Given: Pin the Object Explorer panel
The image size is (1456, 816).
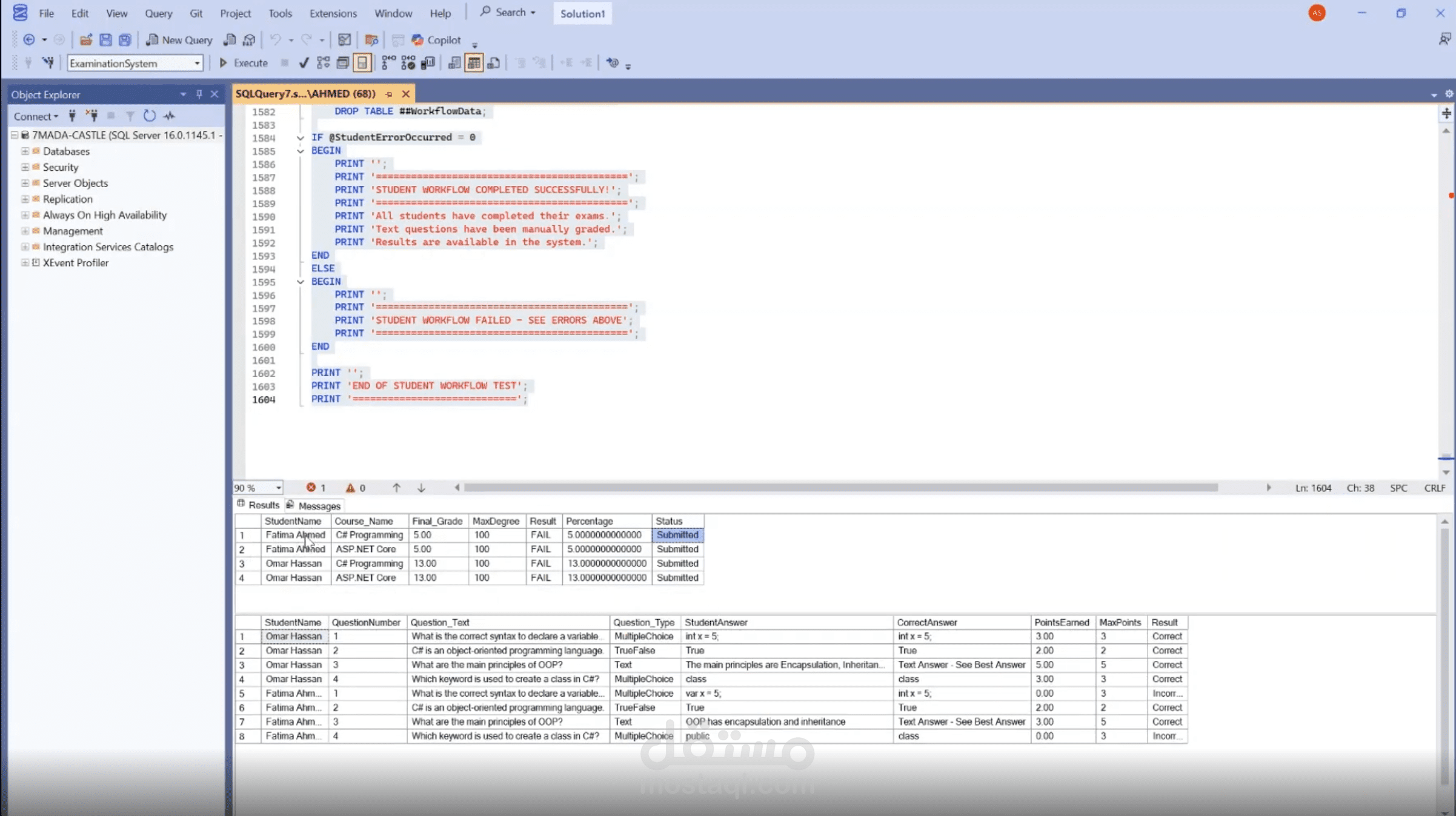Looking at the screenshot, I should [199, 94].
